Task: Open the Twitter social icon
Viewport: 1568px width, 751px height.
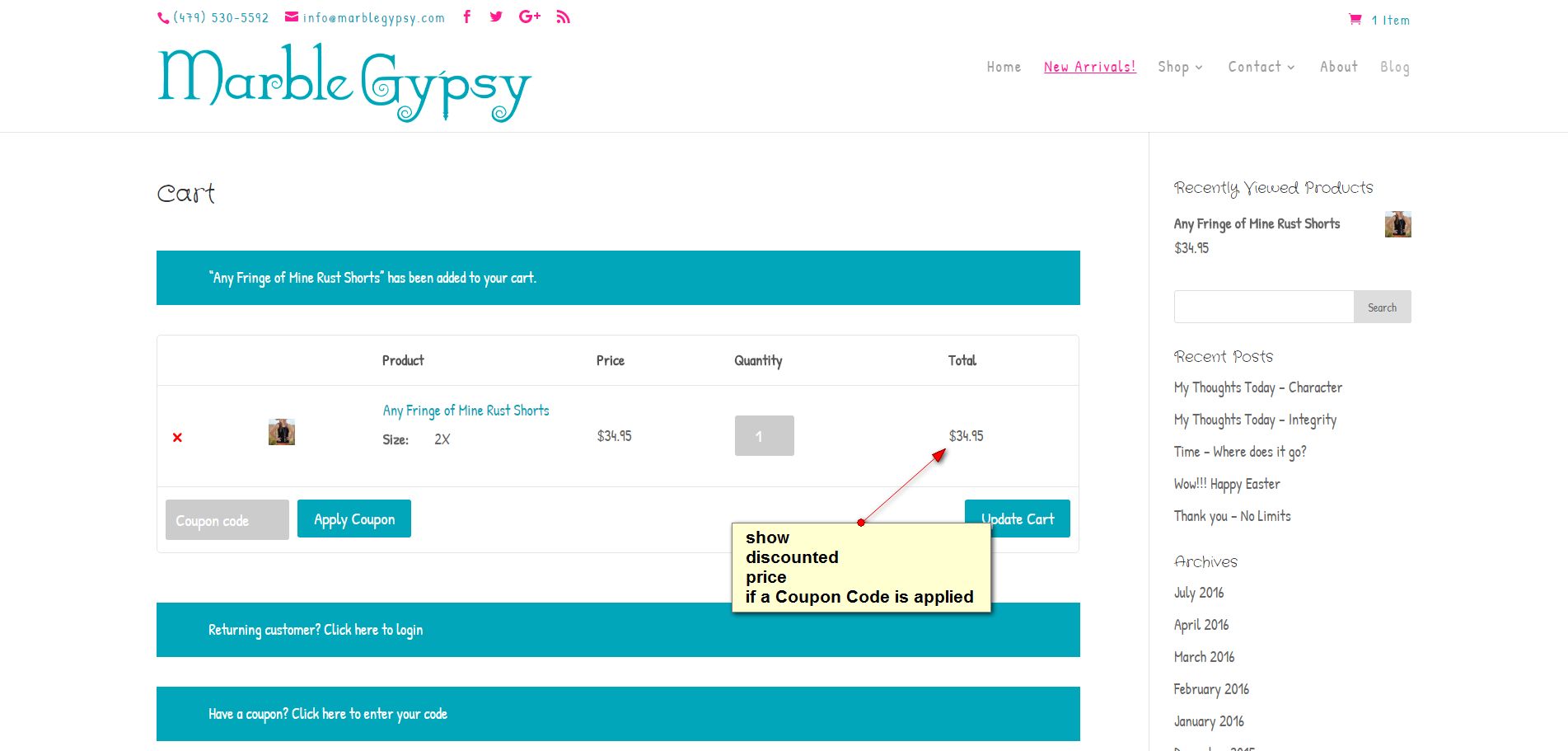Action: point(496,16)
